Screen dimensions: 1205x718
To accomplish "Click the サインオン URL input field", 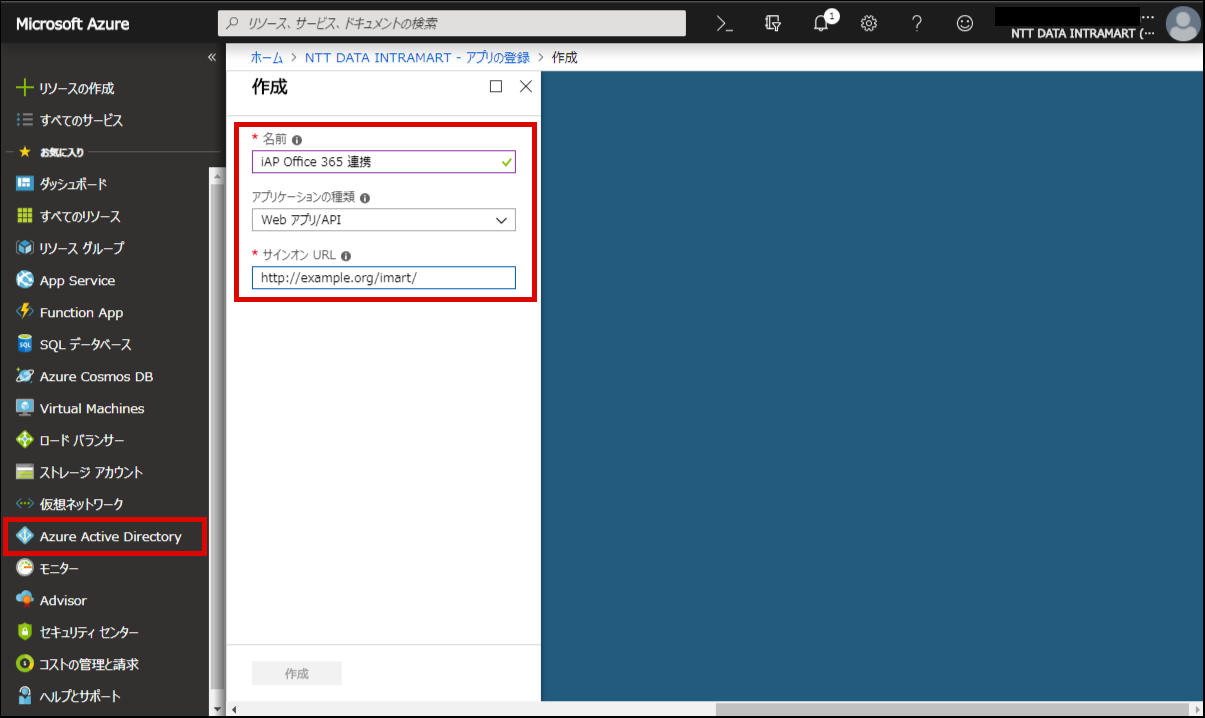I will [x=384, y=277].
